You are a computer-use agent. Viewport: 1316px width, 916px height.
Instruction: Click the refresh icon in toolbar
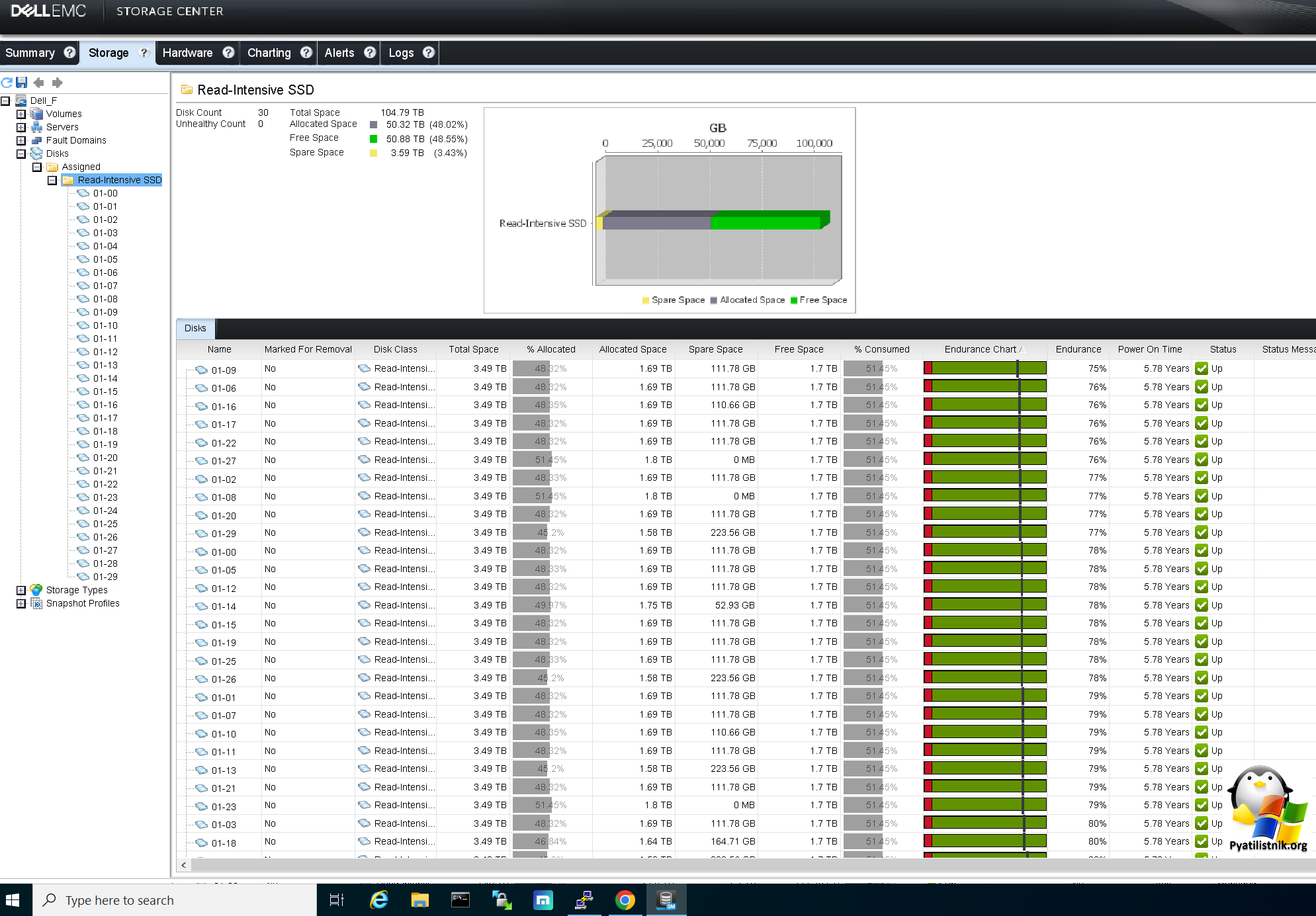[x=7, y=83]
